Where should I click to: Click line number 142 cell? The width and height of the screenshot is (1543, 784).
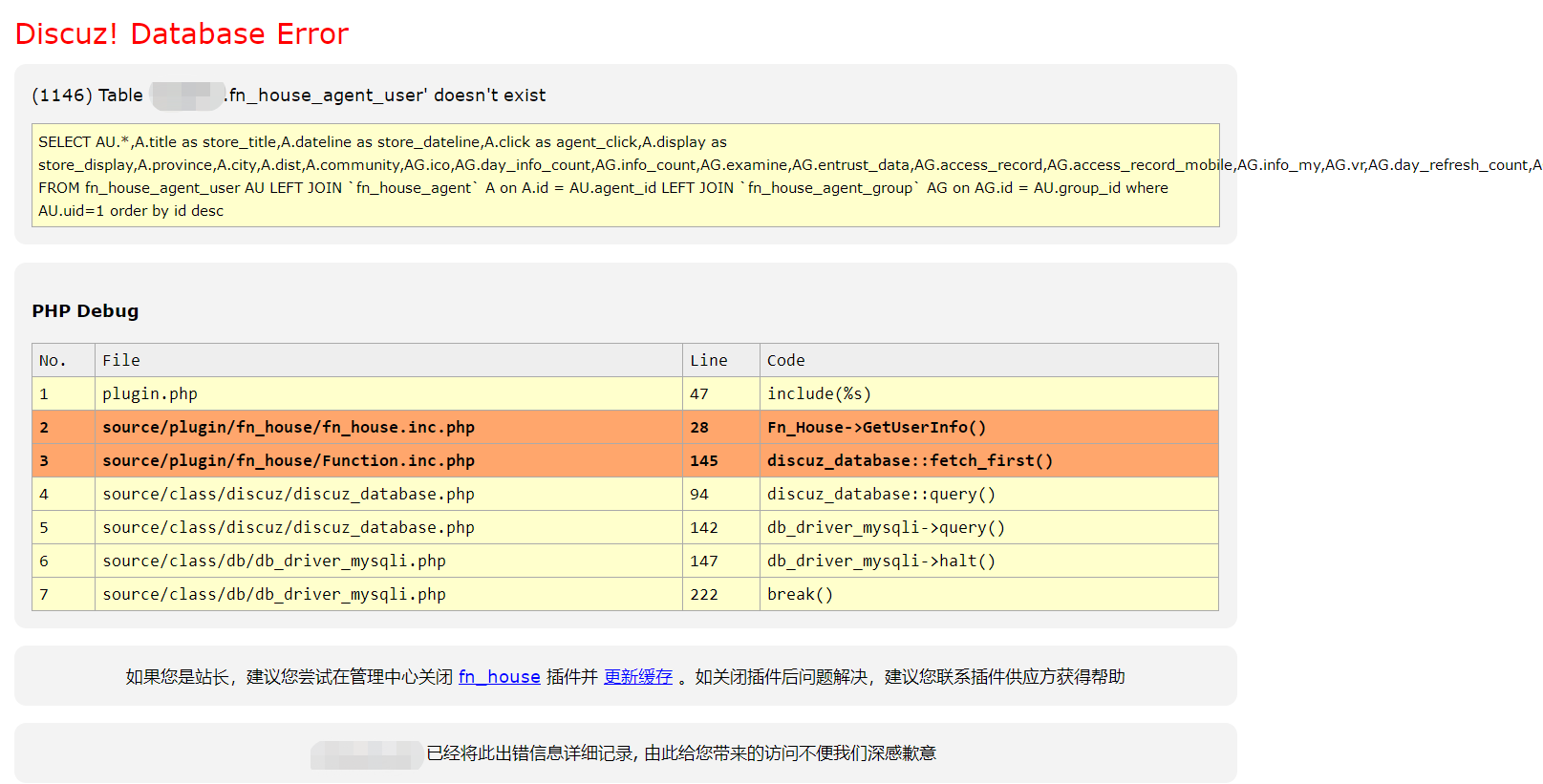pos(721,527)
